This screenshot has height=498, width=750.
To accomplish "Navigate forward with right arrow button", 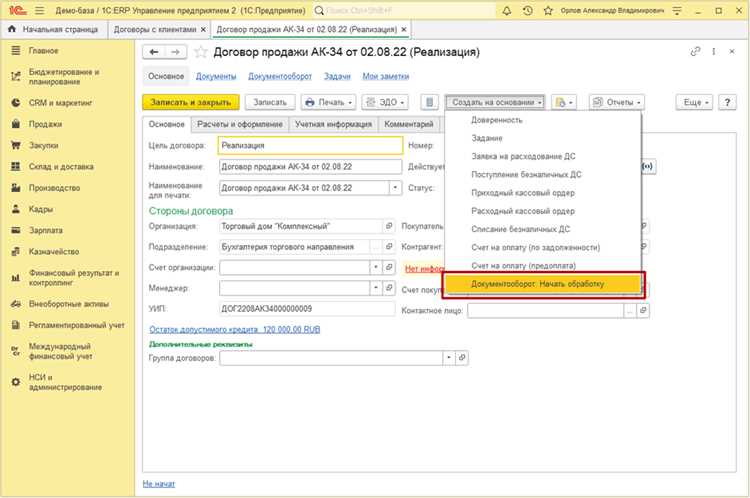I will click(176, 52).
